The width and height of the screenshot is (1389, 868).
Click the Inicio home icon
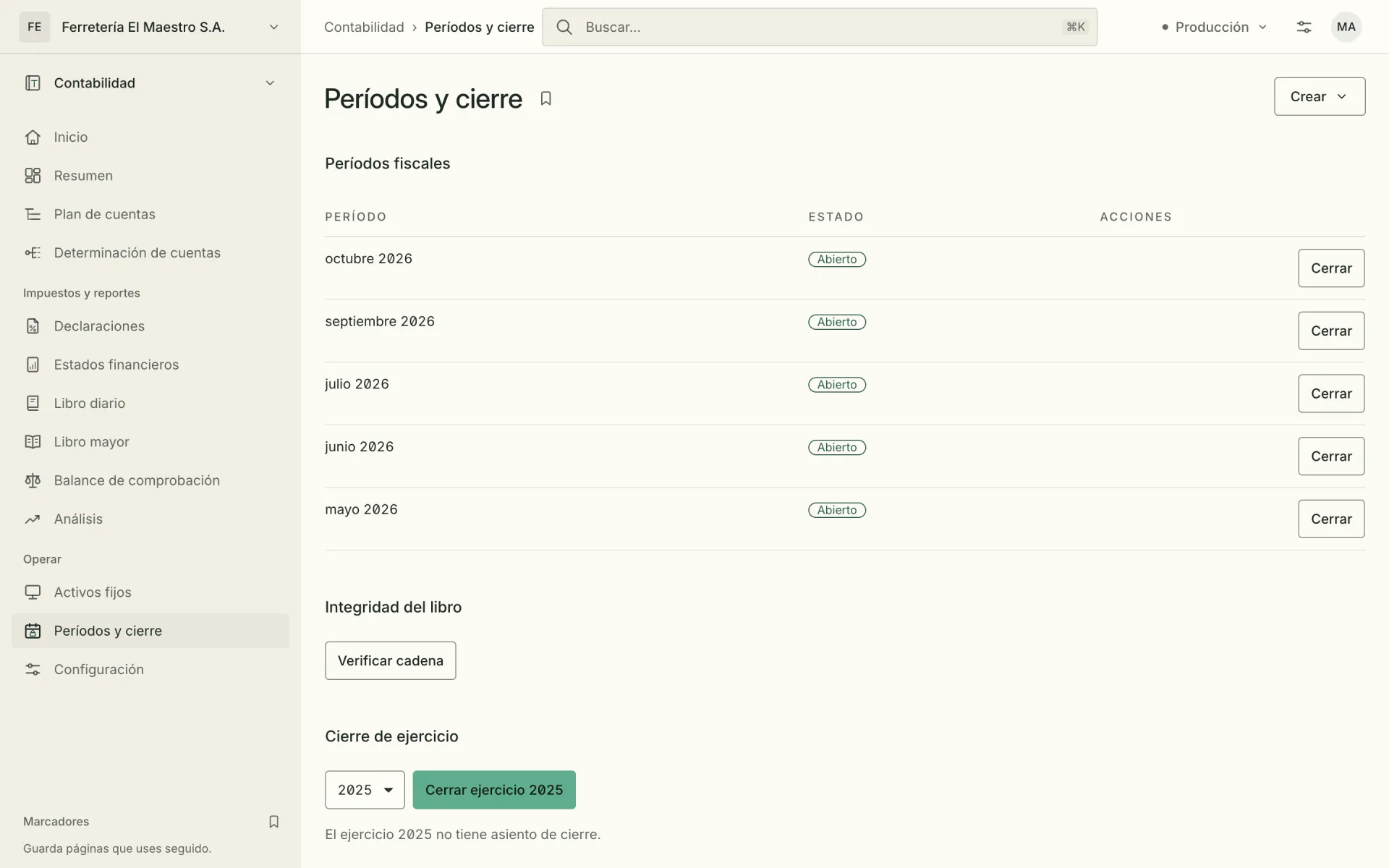pos(33,137)
